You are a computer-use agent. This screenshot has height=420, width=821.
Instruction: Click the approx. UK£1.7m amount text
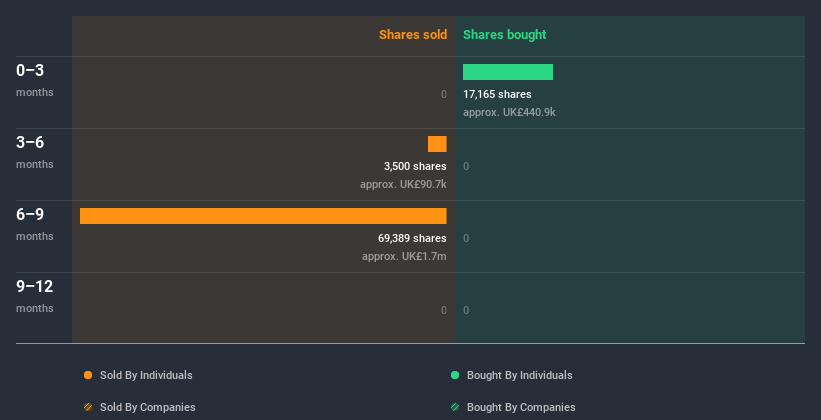[x=404, y=257]
